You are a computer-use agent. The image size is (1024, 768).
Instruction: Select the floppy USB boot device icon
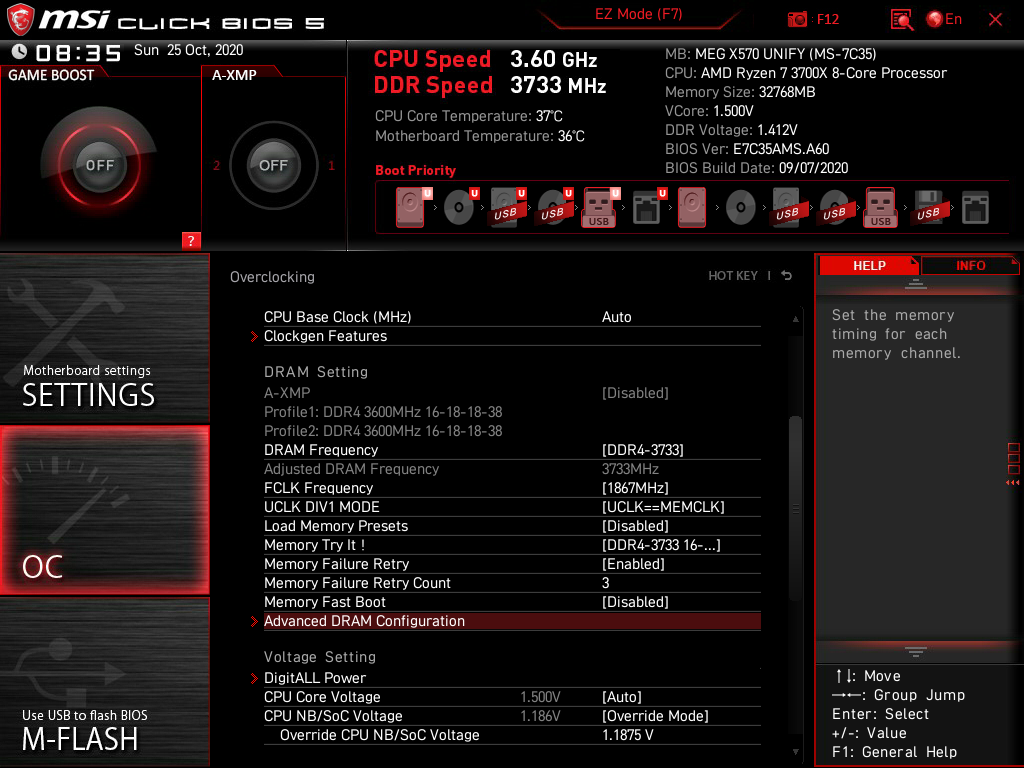click(x=928, y=208)
